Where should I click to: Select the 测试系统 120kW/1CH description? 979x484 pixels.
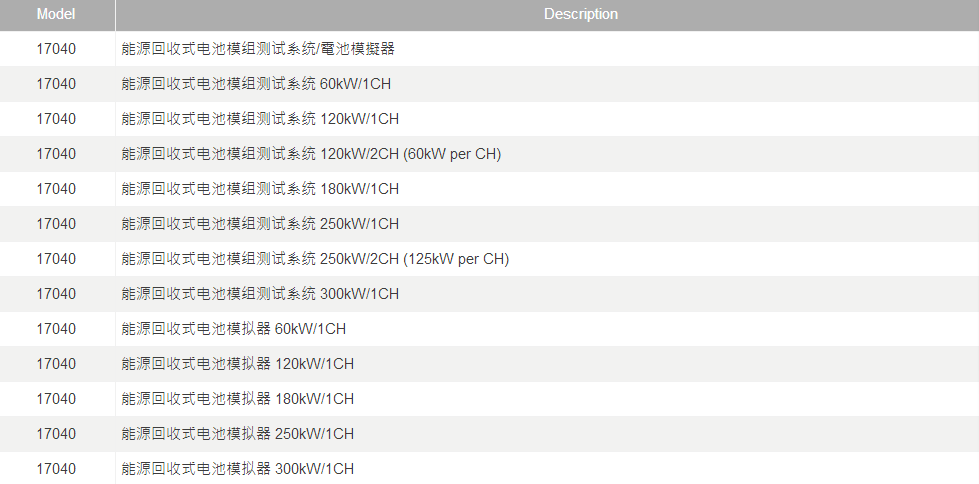pos(260,118)
